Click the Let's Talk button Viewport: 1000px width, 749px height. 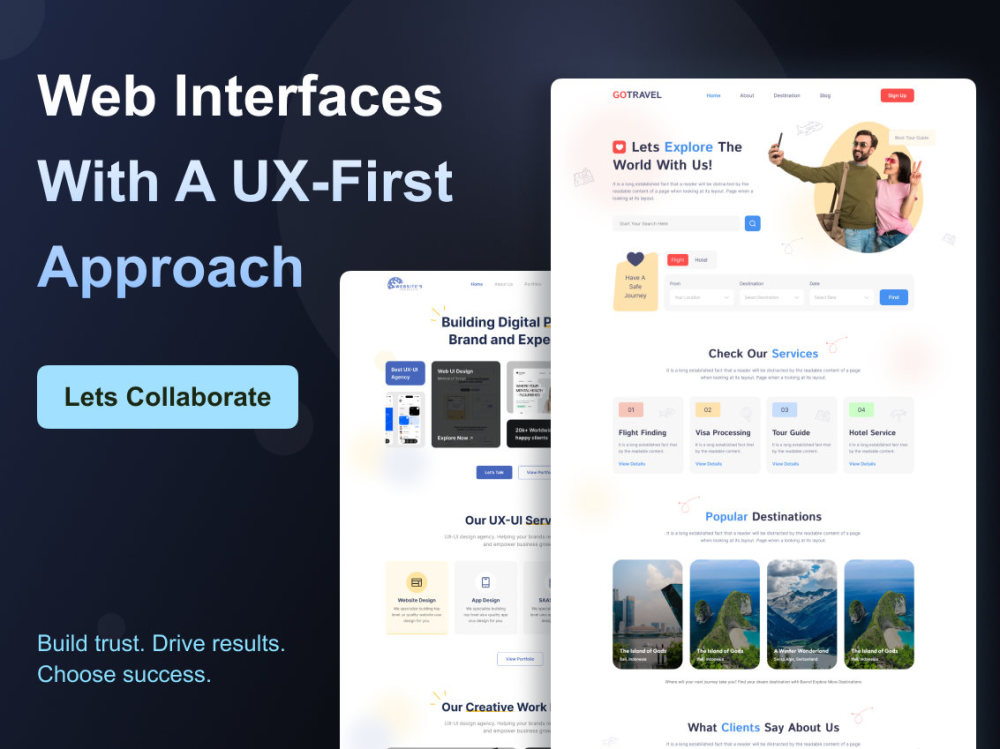click(x=494, y=473)
